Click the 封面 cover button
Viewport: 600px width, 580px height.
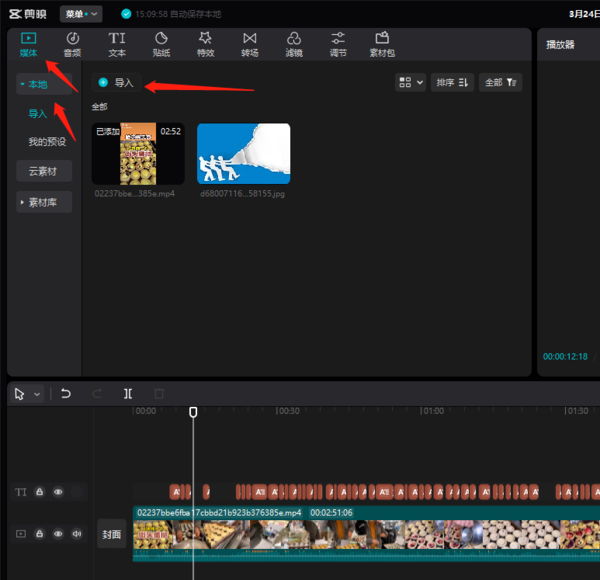pyautogui.click(x=111, y=534)
